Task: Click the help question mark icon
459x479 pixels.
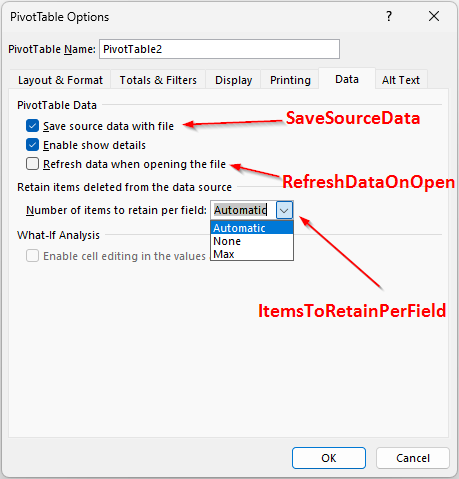Action: pyautogui.click(x=389, y=16)
